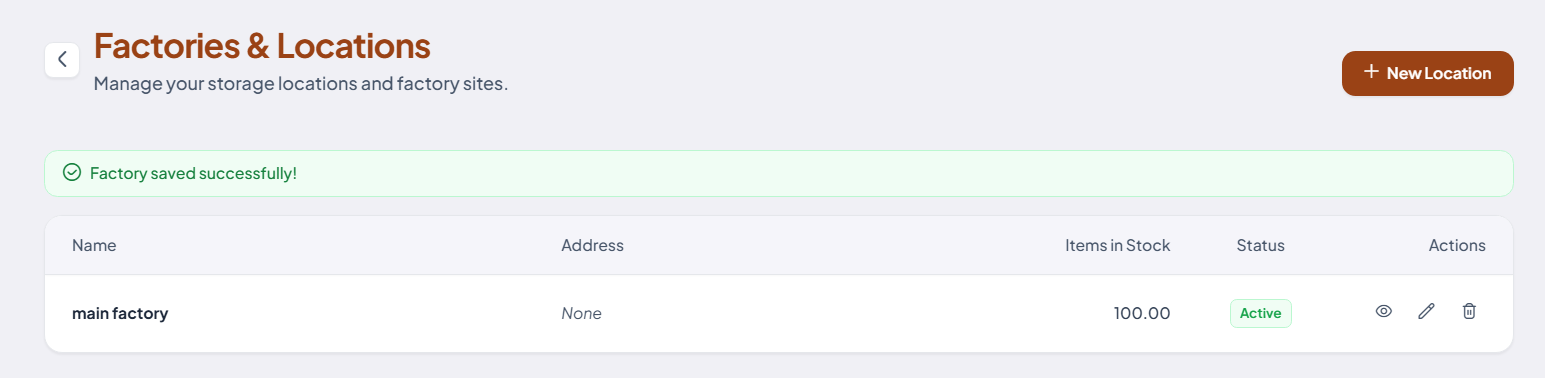
Task: Select the Items in Stock column header
Action: [x=1117, y=245]
